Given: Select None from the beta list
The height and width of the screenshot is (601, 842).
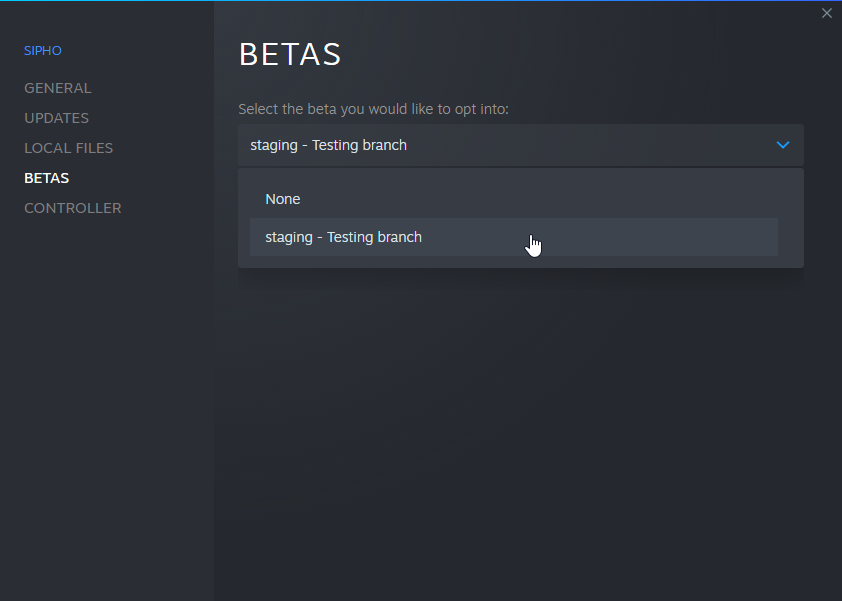Looking at the screenshot, I should [283, 199].
